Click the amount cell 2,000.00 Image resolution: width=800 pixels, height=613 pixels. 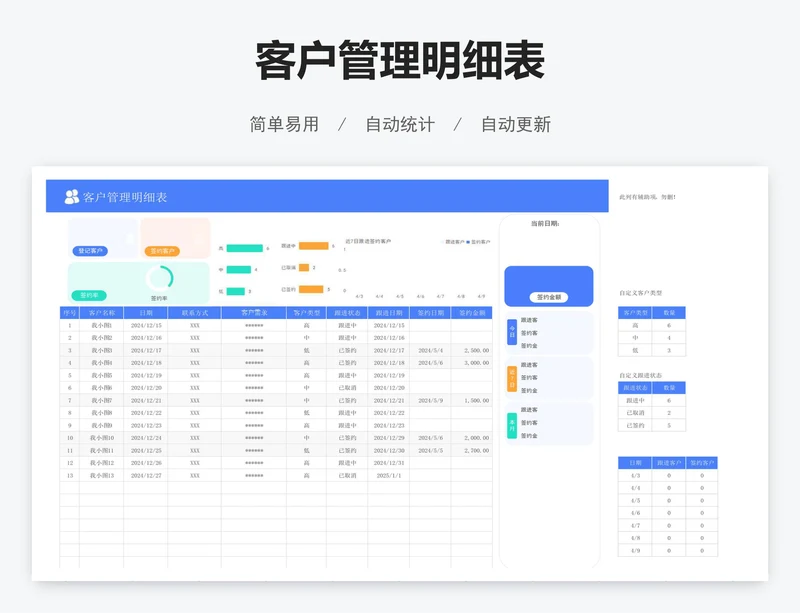click(x=472, y=437)
